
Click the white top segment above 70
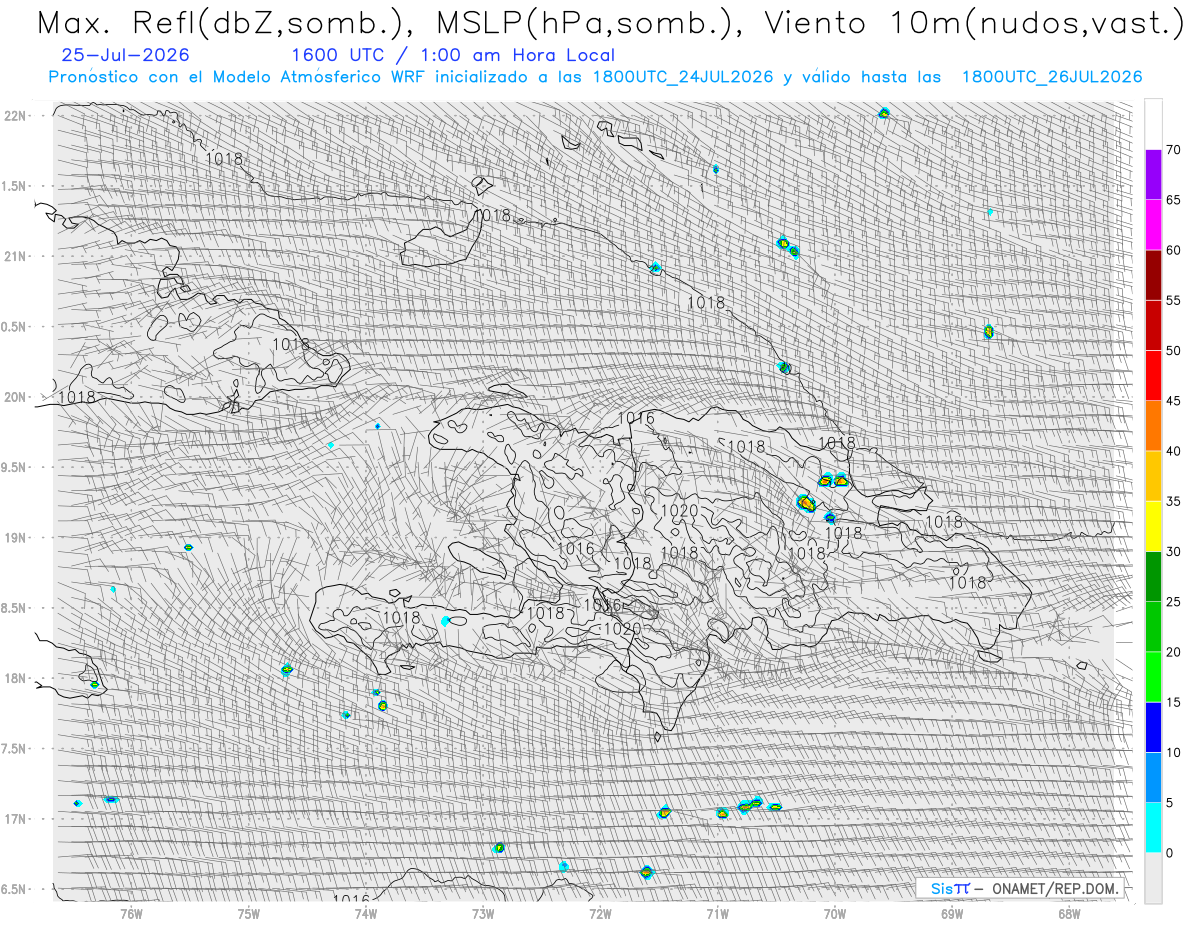click(x=1153, y=124)
